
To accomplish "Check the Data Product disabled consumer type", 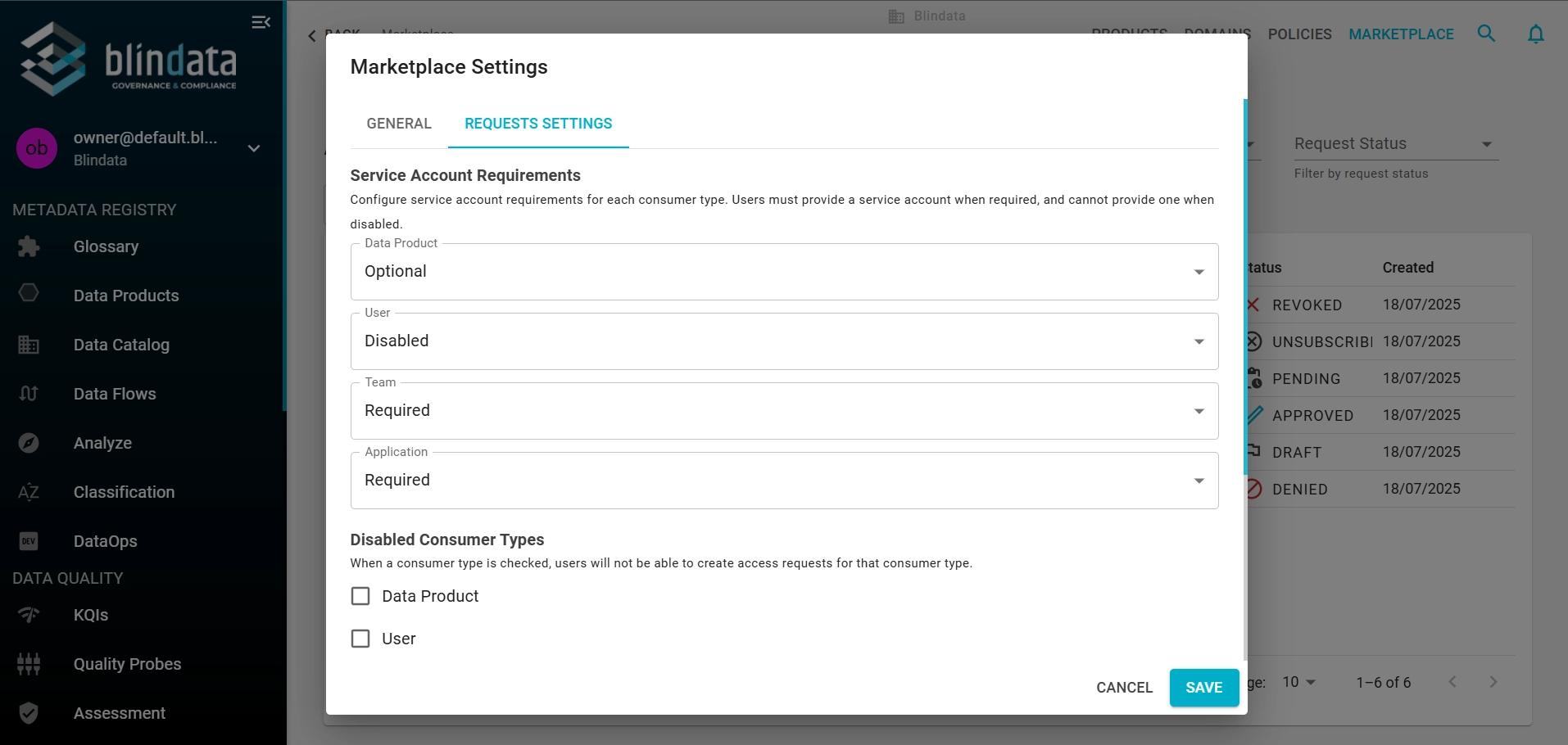I will pyautogui.click(x=360, y=596).
